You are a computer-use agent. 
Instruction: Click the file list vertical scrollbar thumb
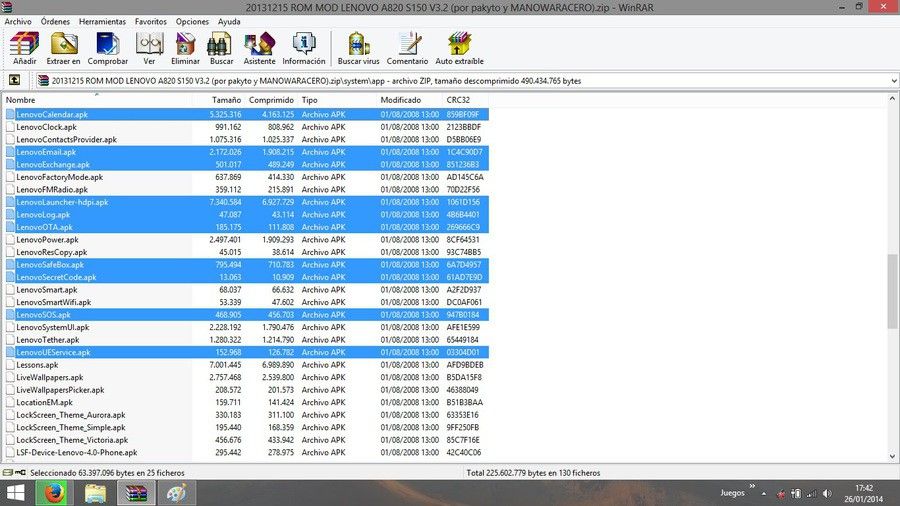point(893,290)
